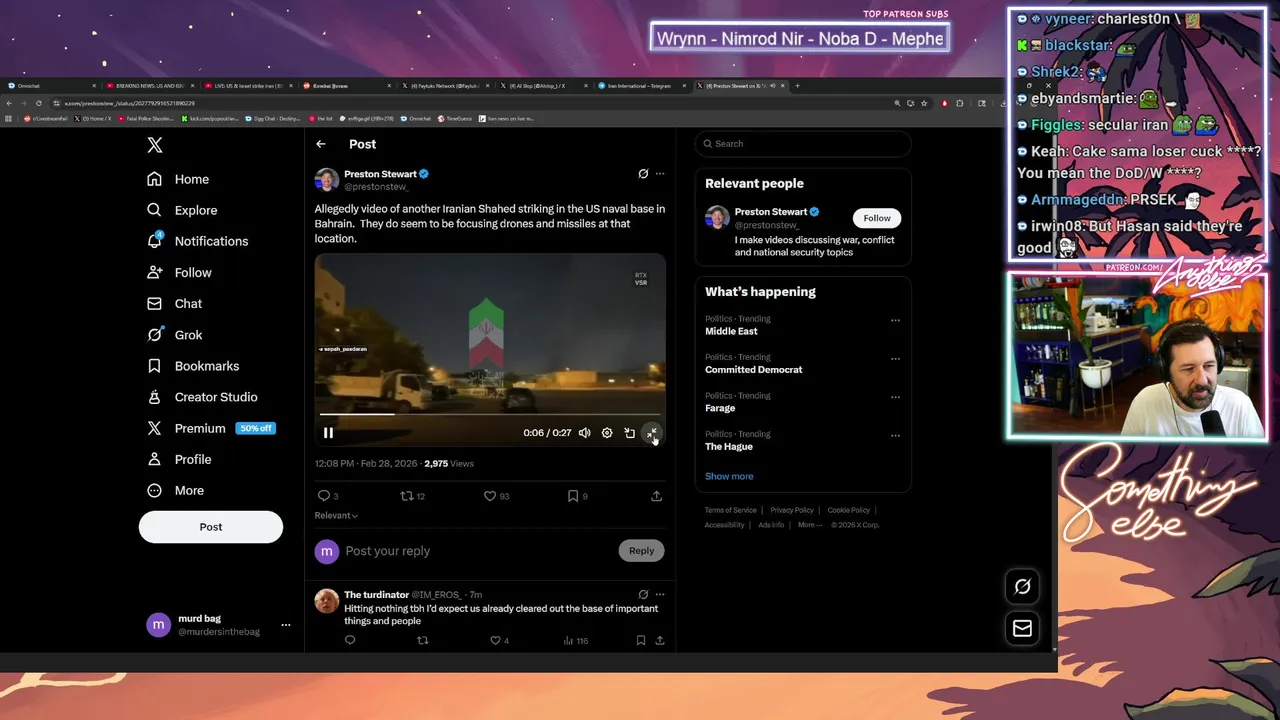The height and width of the screenshot is (720, 1280).
Task: Share Preston Stewart's post
Action: pyautogui.click(x=656, y=496)
